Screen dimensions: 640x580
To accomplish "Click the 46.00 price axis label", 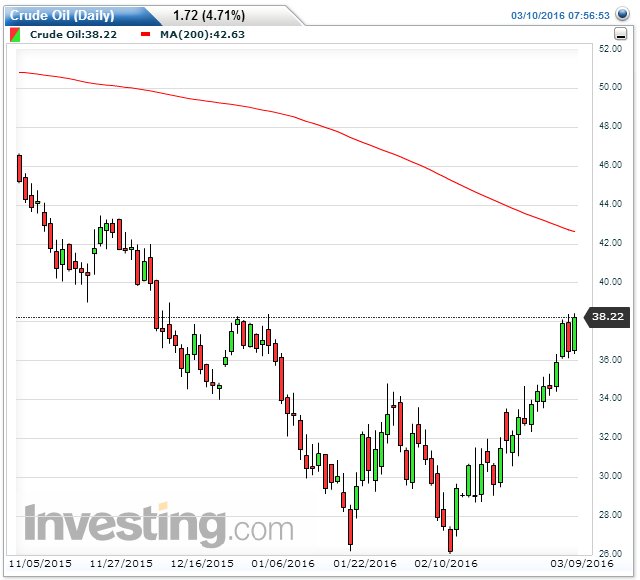I will point(611,164).
